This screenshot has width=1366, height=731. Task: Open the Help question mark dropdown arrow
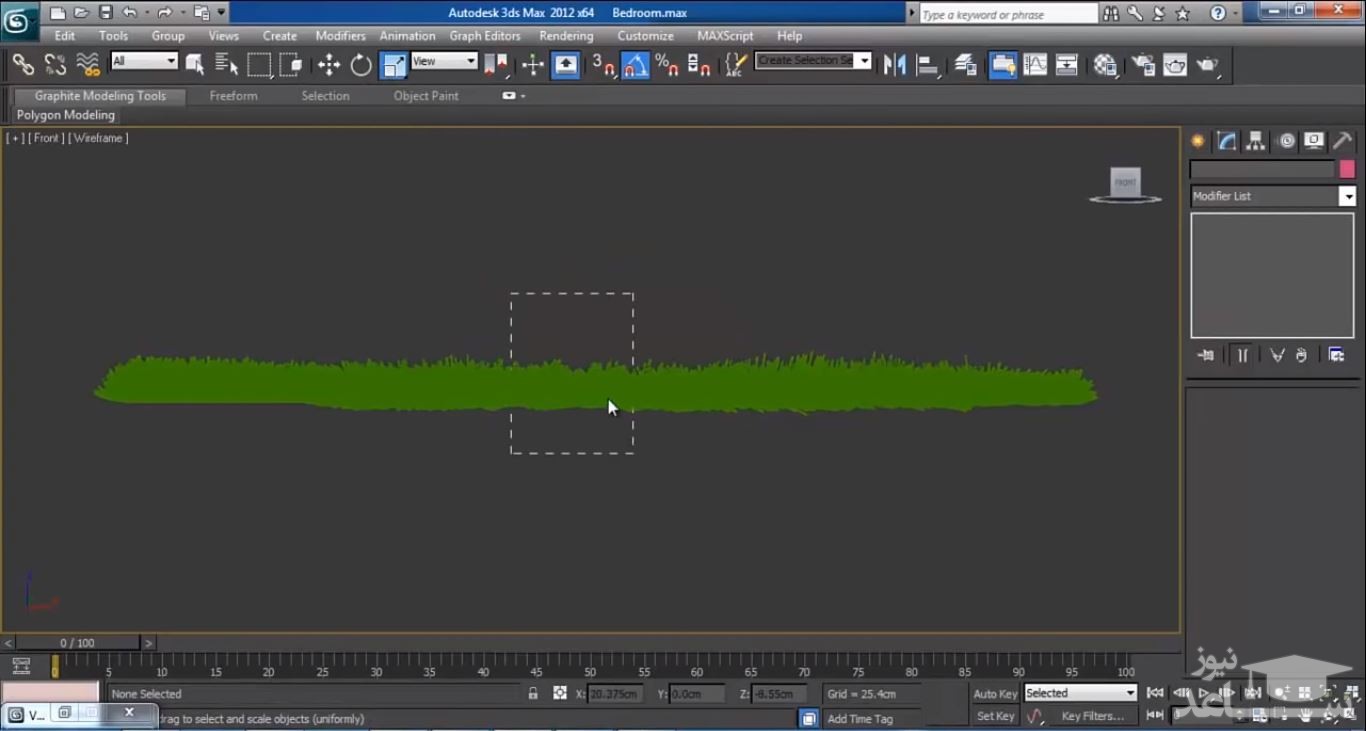pyautogui.click(x=1234, y=14)
